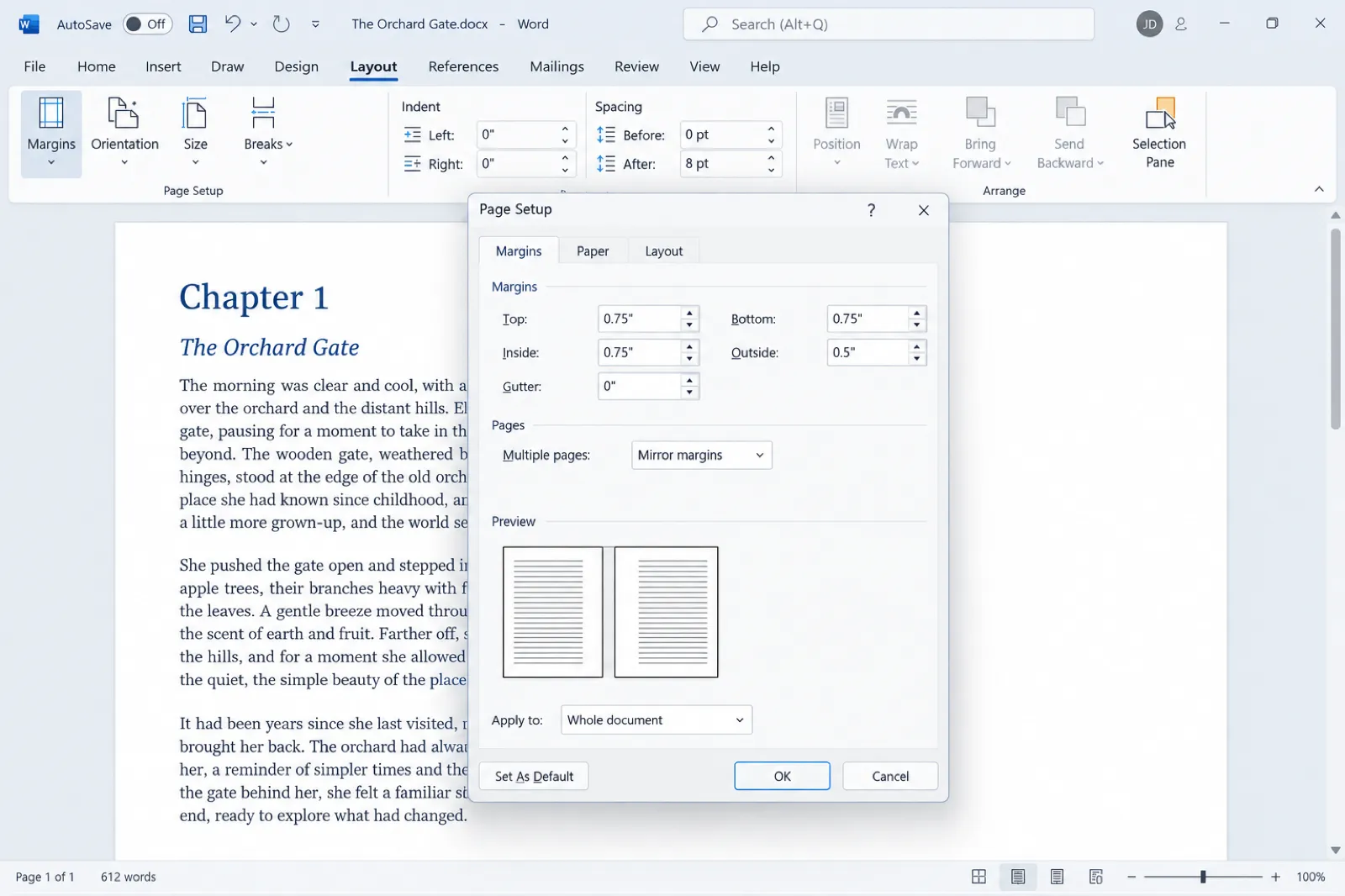Open the Apply to dropdown
The width and height of the screenshot is (1345, 896).
[657, 720]
